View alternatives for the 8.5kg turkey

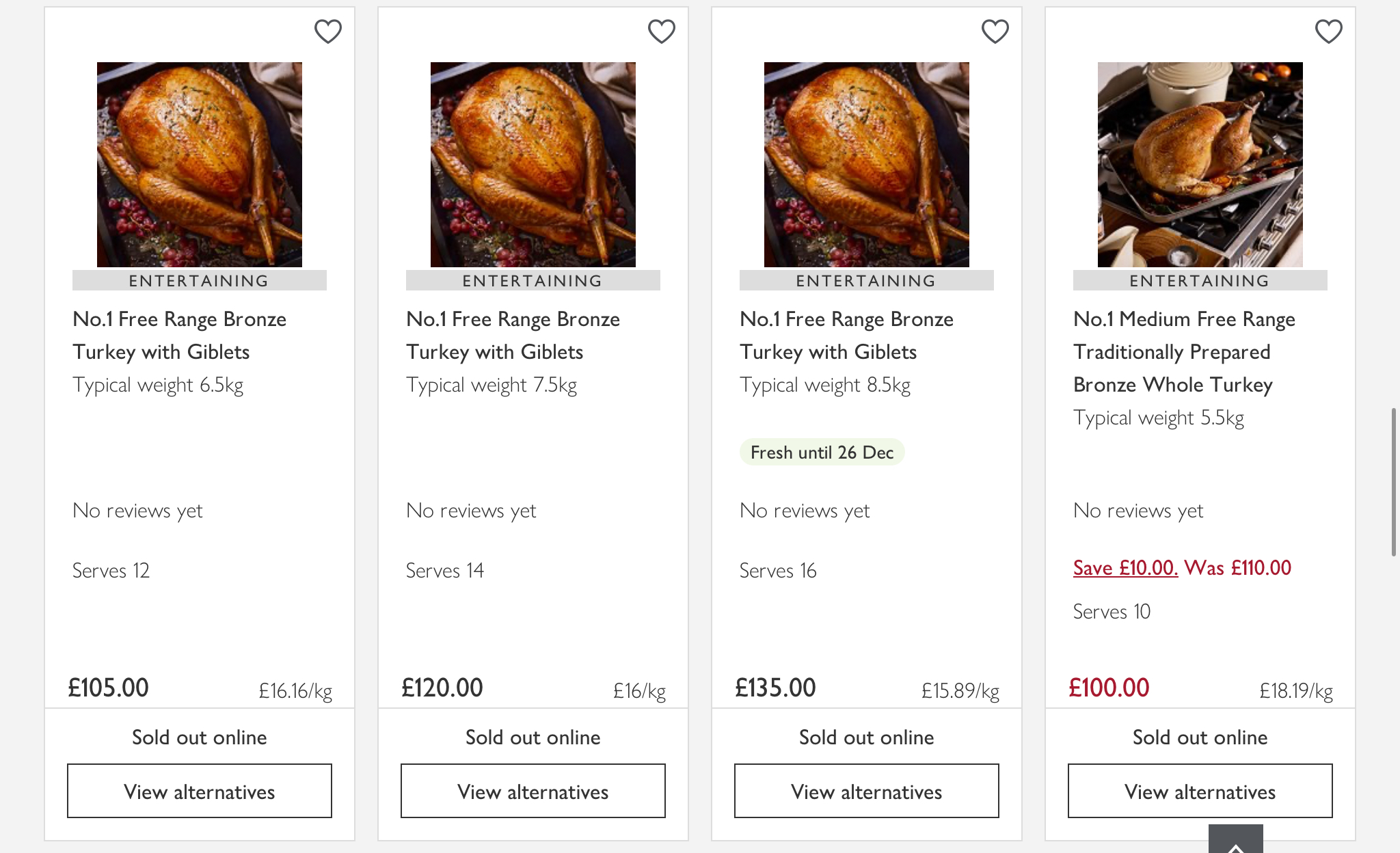pyautogui.click(x=867, y=791)
